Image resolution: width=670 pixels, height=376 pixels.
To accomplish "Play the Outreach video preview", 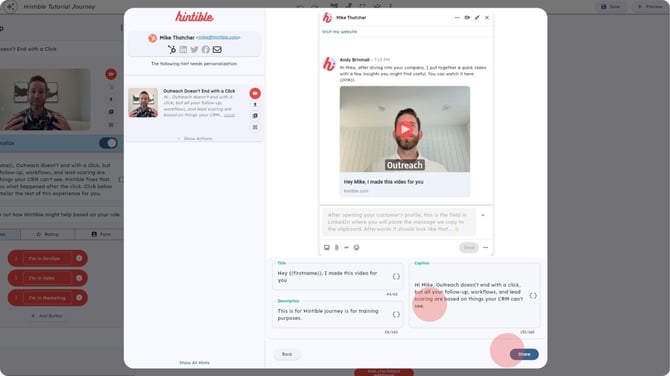I will 405,129.
